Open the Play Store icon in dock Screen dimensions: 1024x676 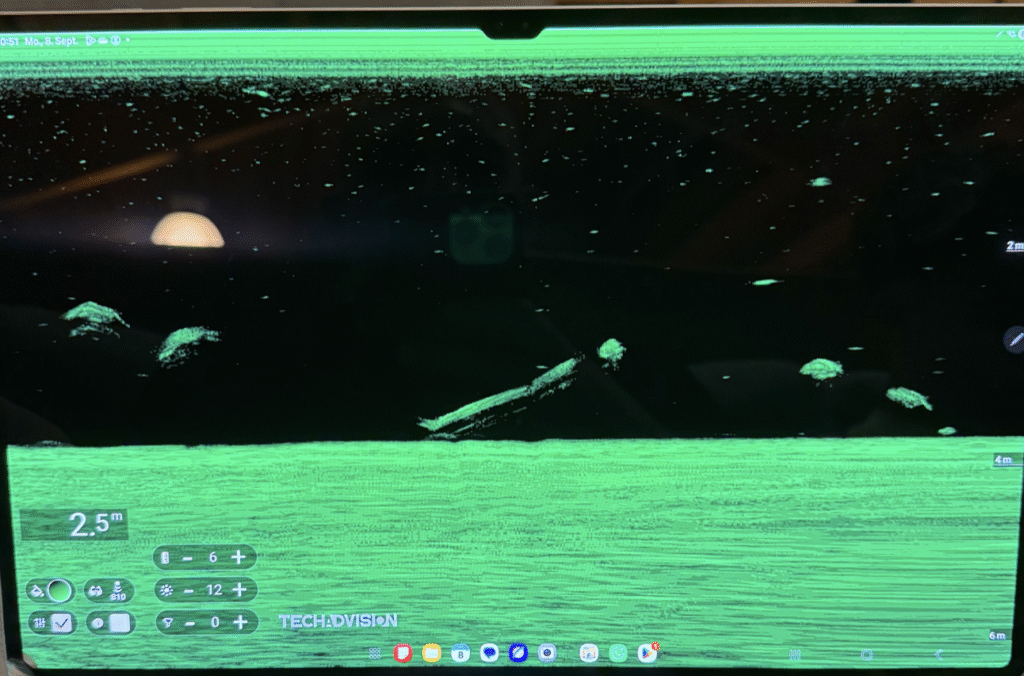[x=647, y=652]
